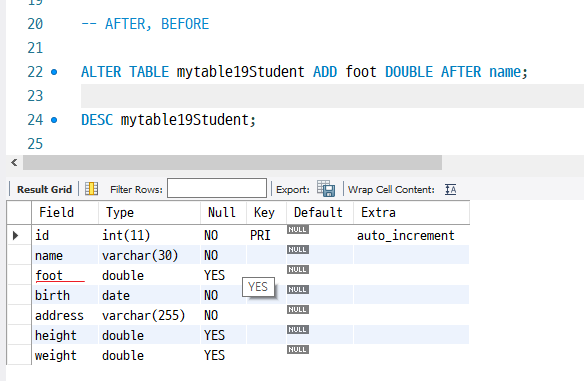This screenshot has width=588, height=381.
Task: Click the NULL default in weight row
Action: 298,350
